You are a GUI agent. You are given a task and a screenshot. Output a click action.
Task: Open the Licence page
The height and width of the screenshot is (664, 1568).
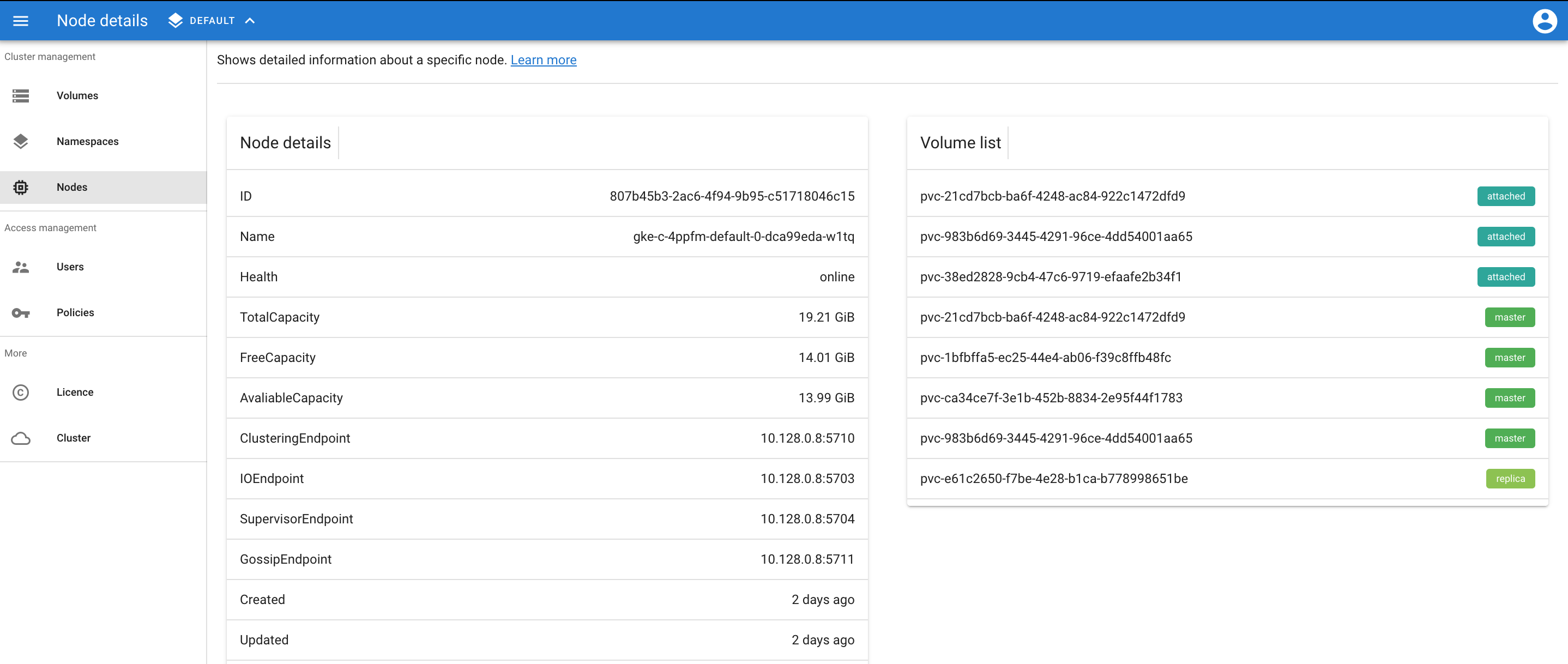(x=104, y=393)
